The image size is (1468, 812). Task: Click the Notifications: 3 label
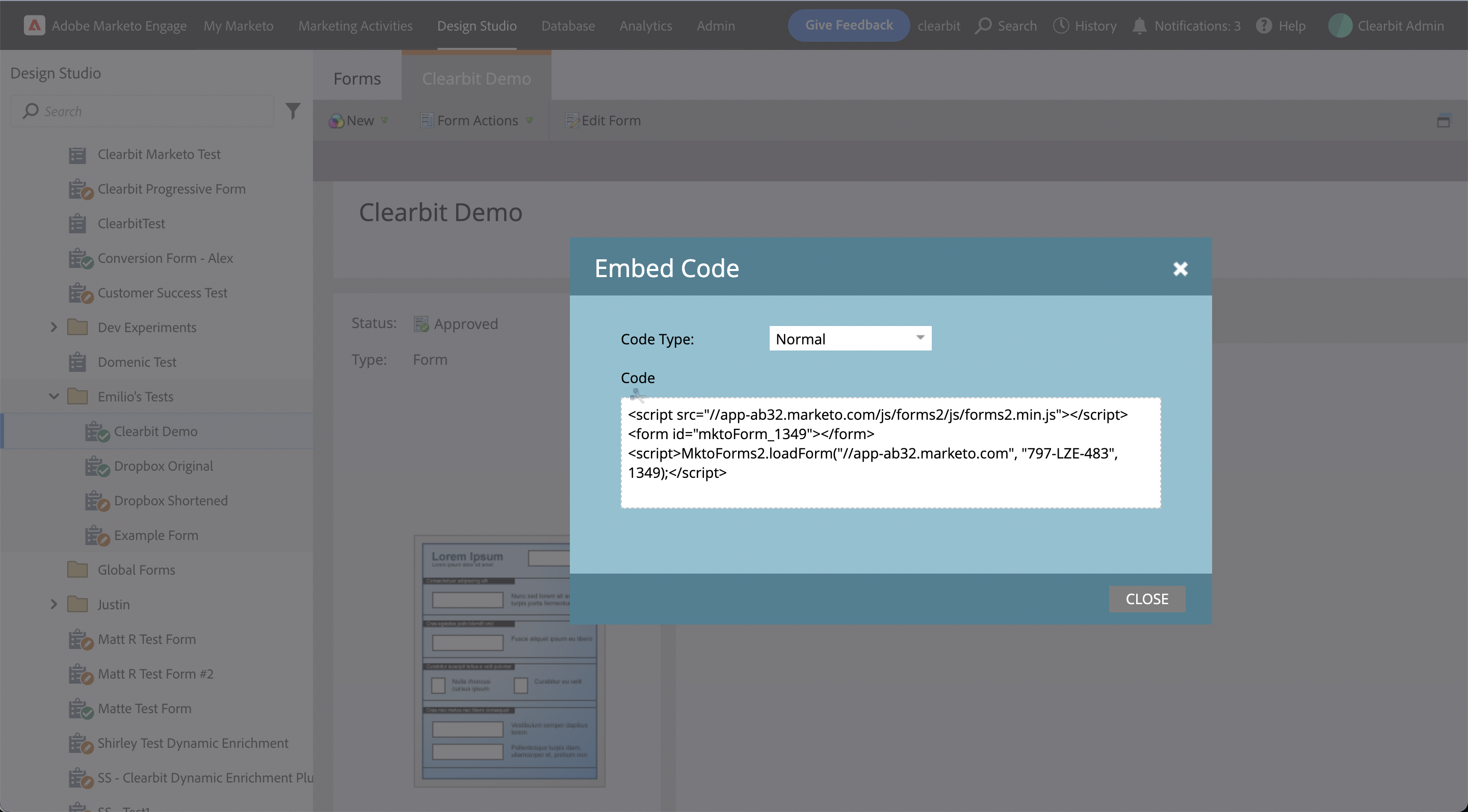tap(1197, 25)
